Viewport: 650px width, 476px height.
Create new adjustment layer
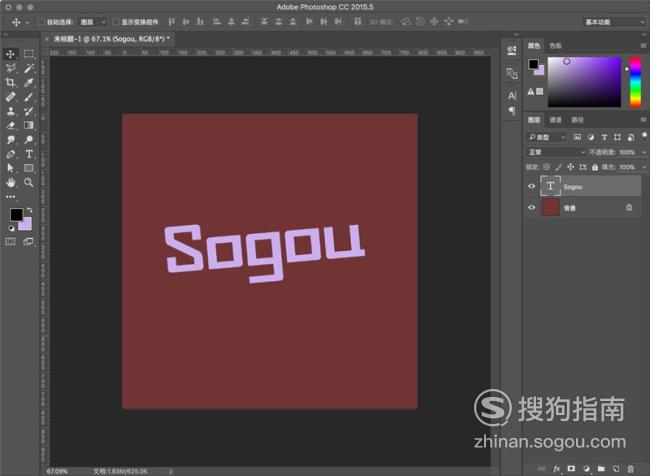586,469
